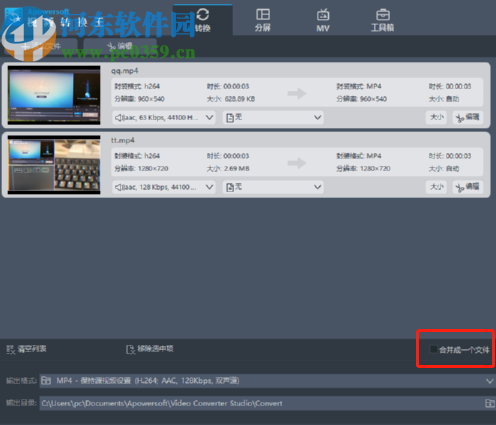Select the qq.mp4 video thumbnail
Image resolution: width=496 pixels, height=425 pixels.
pos(54,95)
